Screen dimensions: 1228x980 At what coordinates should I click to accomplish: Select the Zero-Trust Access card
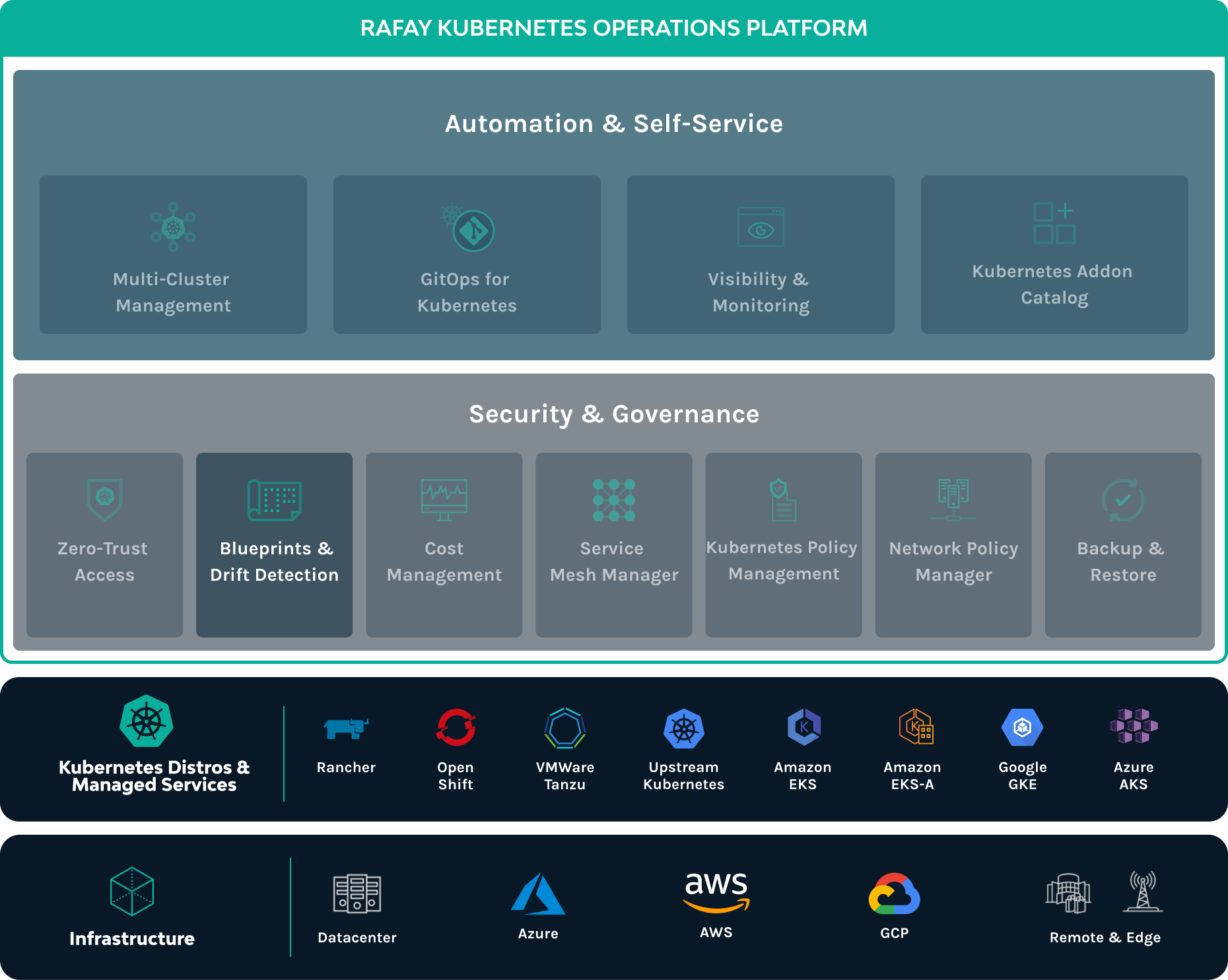(x=104, y=545)
